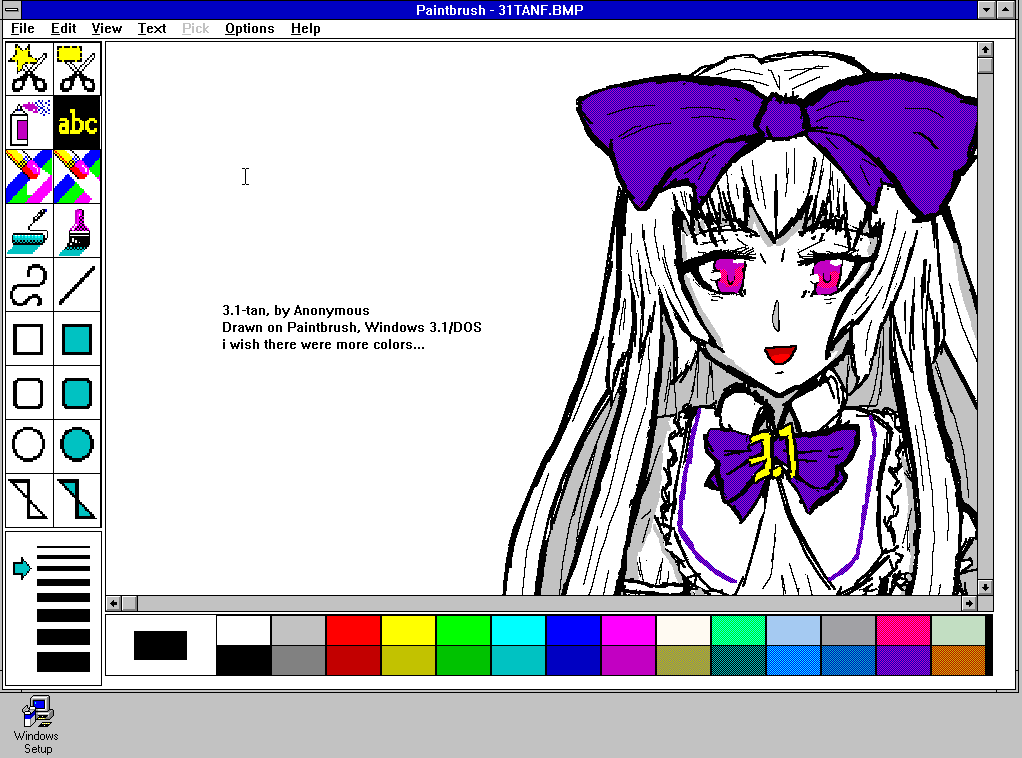Select the Scissors free-form cutout tool
Screen dimensions: 1022x758
[29, 68]
